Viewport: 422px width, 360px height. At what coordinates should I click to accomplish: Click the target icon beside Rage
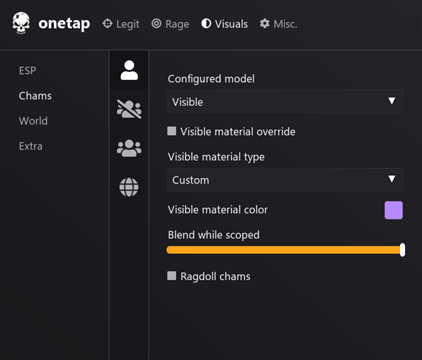[x=156, y=24]
